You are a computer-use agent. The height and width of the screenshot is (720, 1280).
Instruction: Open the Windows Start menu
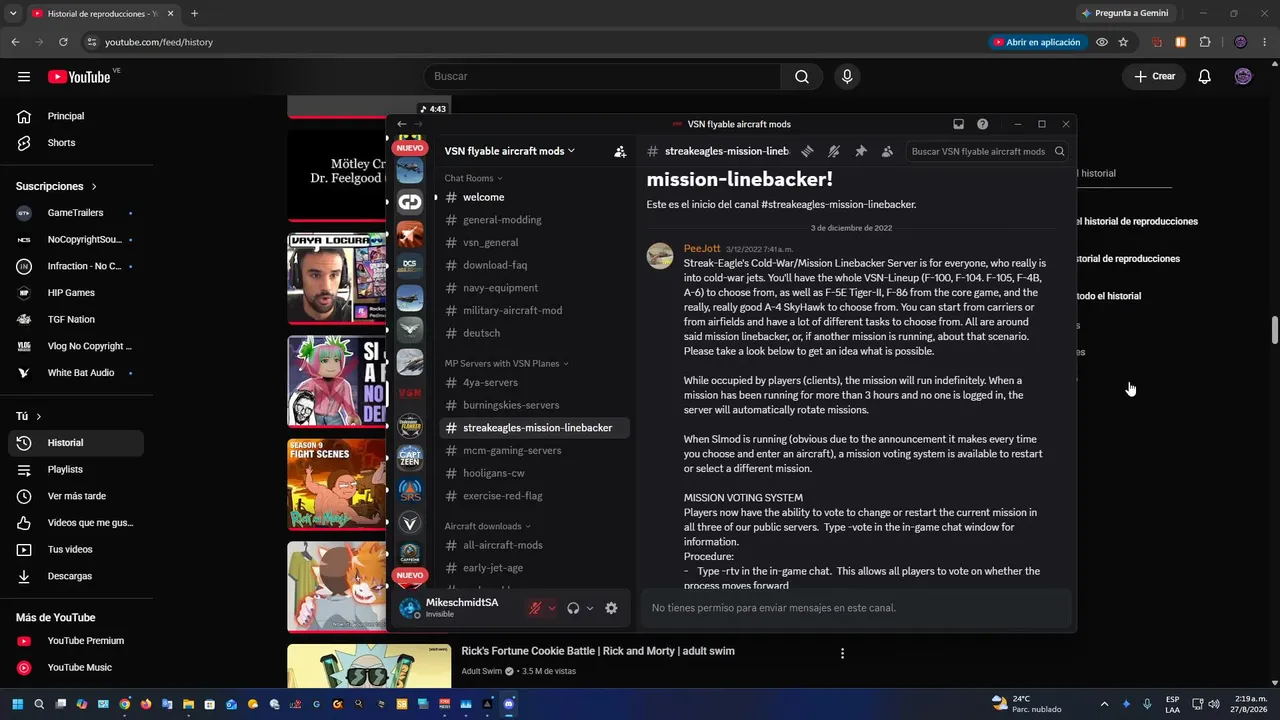click(17, 704)
